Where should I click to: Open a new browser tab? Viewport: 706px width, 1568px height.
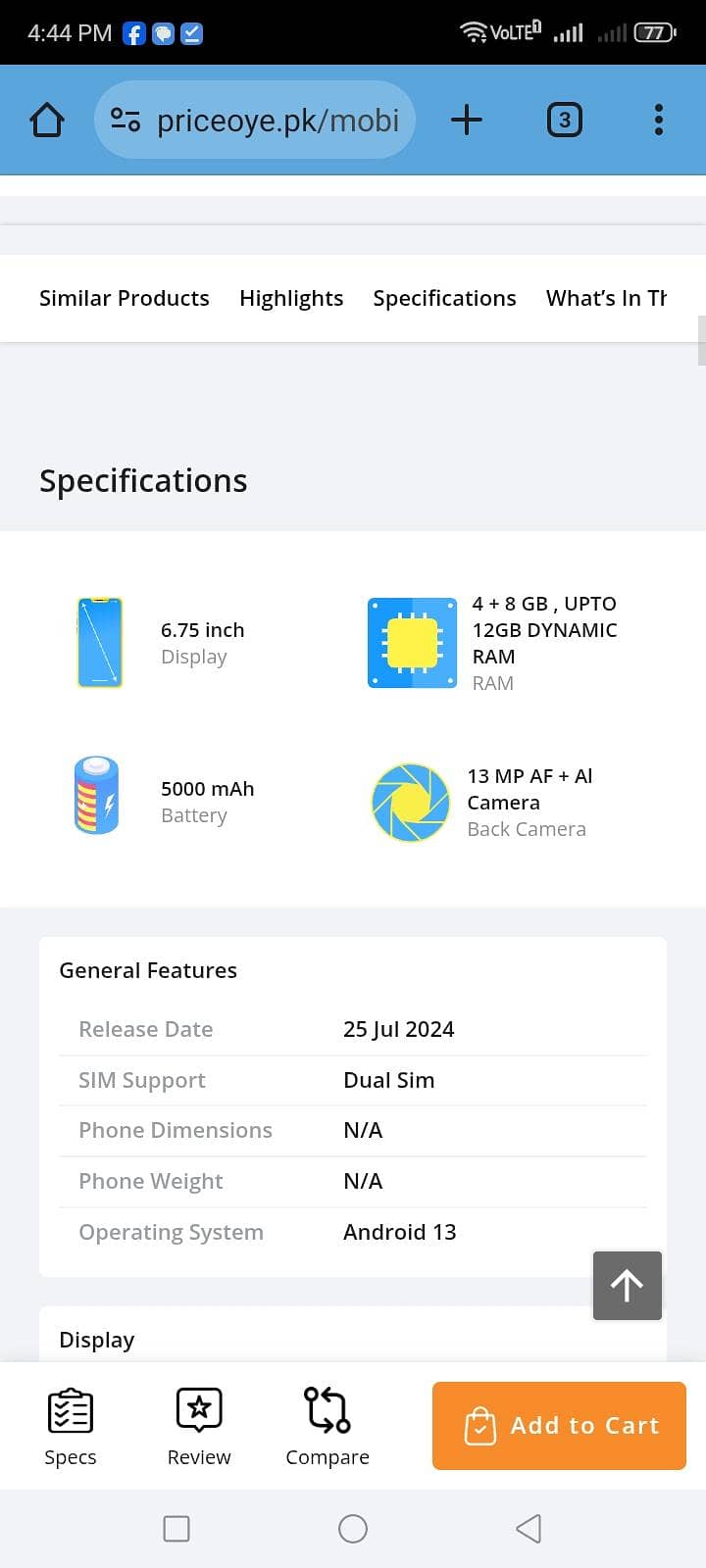pos(467,121)
